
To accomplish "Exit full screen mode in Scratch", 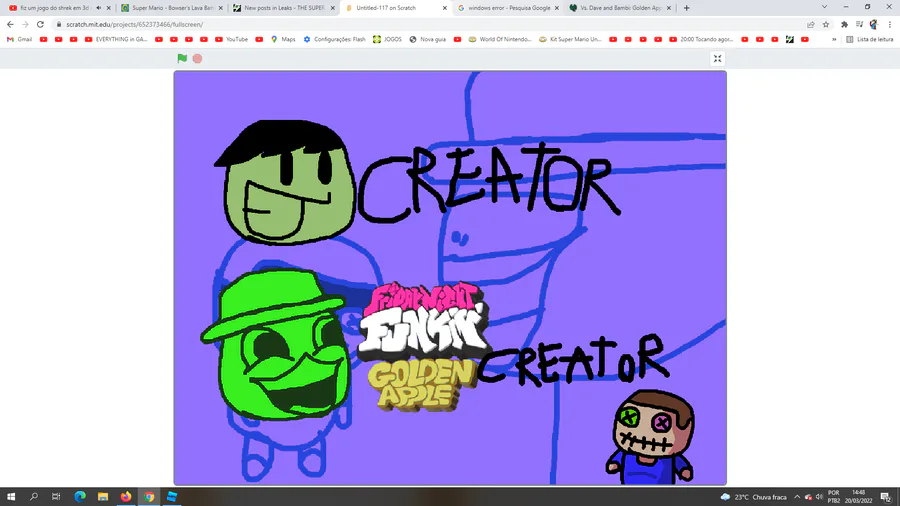I will [717, 59].
